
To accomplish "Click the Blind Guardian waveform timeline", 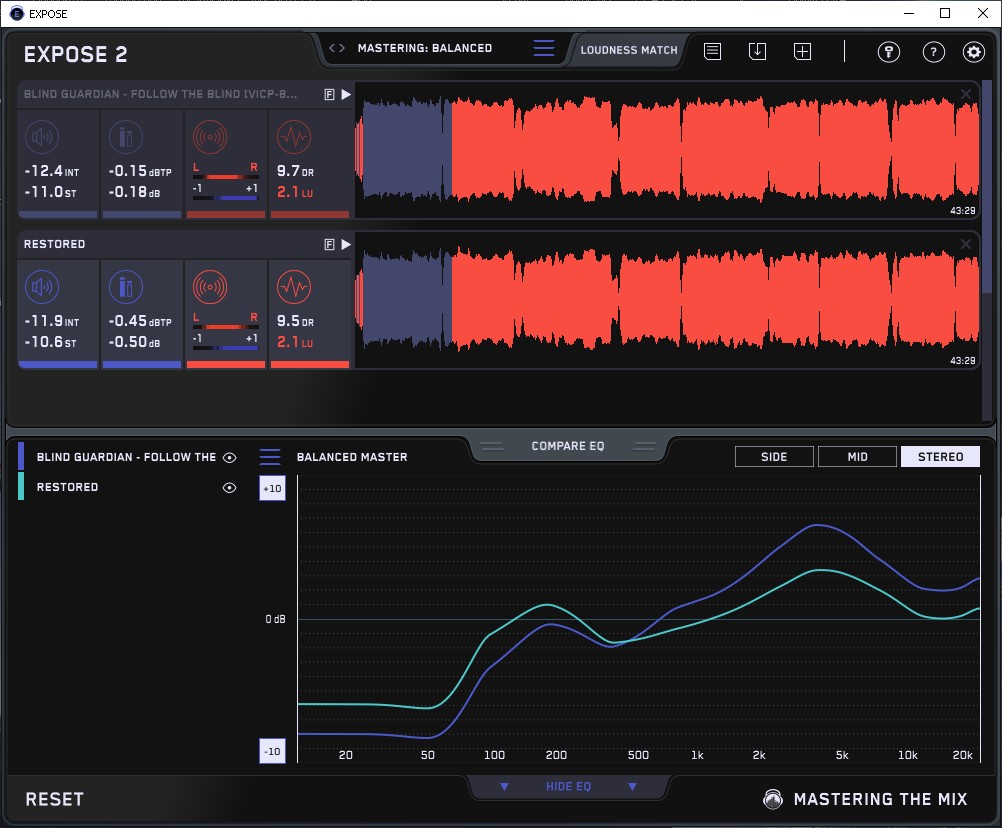I will tap(667, 150).
